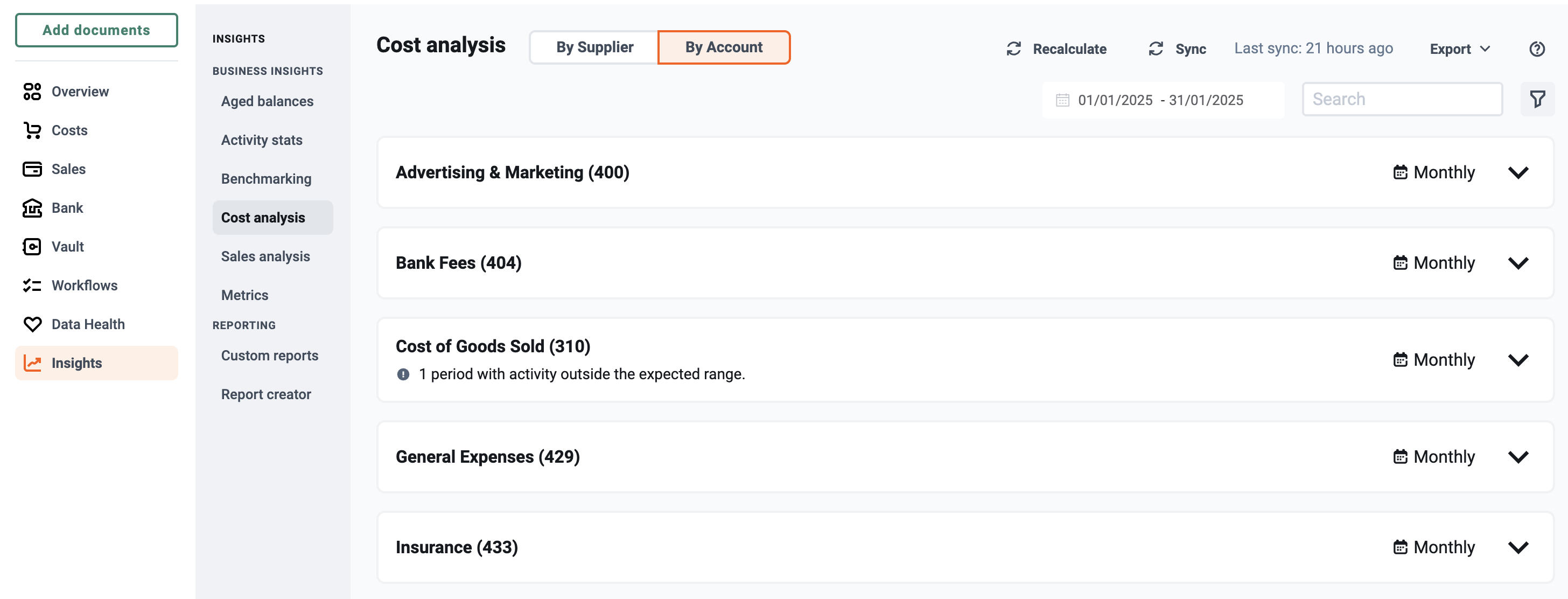Click the 'Bank Fees (404)' account title

tap(458, 263)
